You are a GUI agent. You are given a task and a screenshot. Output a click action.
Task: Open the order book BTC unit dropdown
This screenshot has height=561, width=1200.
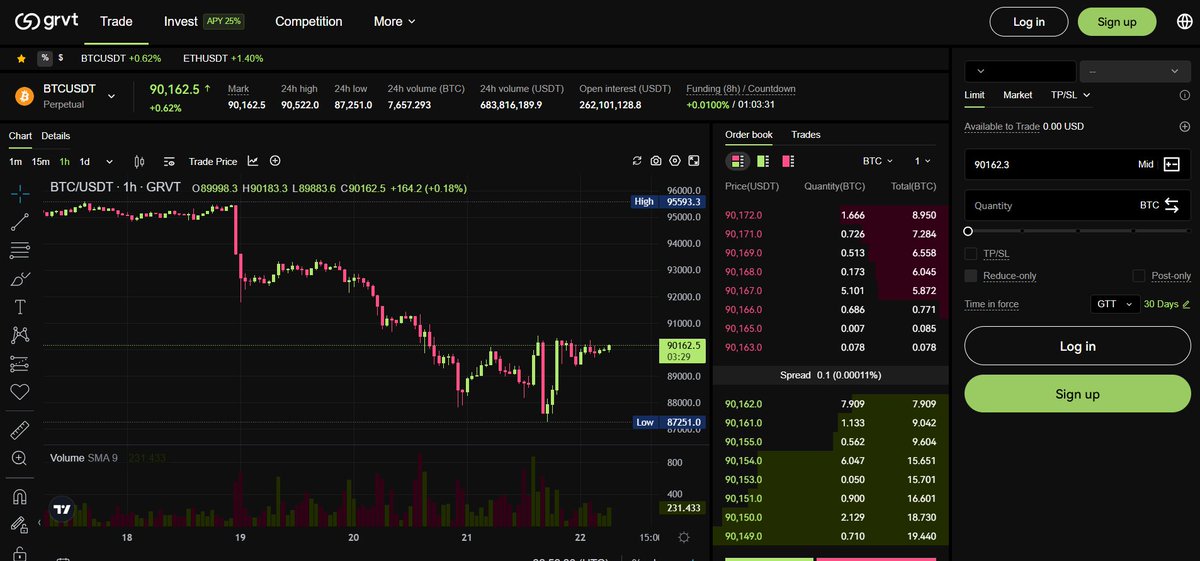click(x=879, y=161)
